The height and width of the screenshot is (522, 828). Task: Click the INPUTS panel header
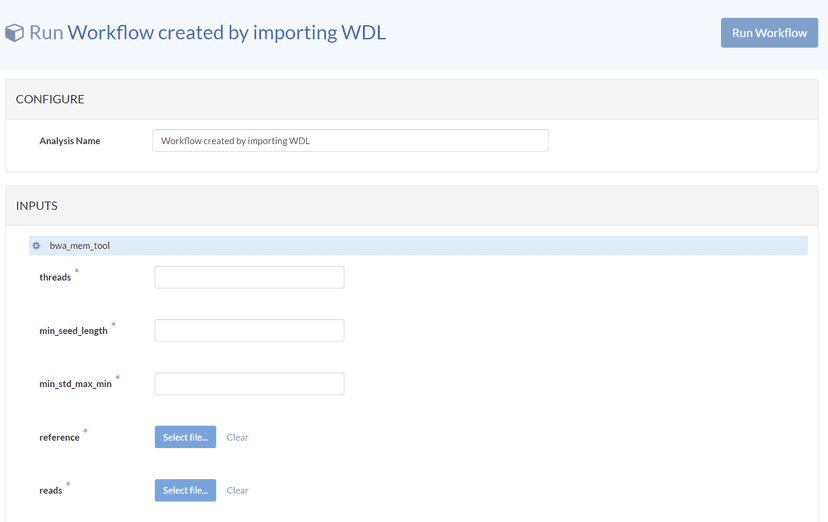click(37, 206)
